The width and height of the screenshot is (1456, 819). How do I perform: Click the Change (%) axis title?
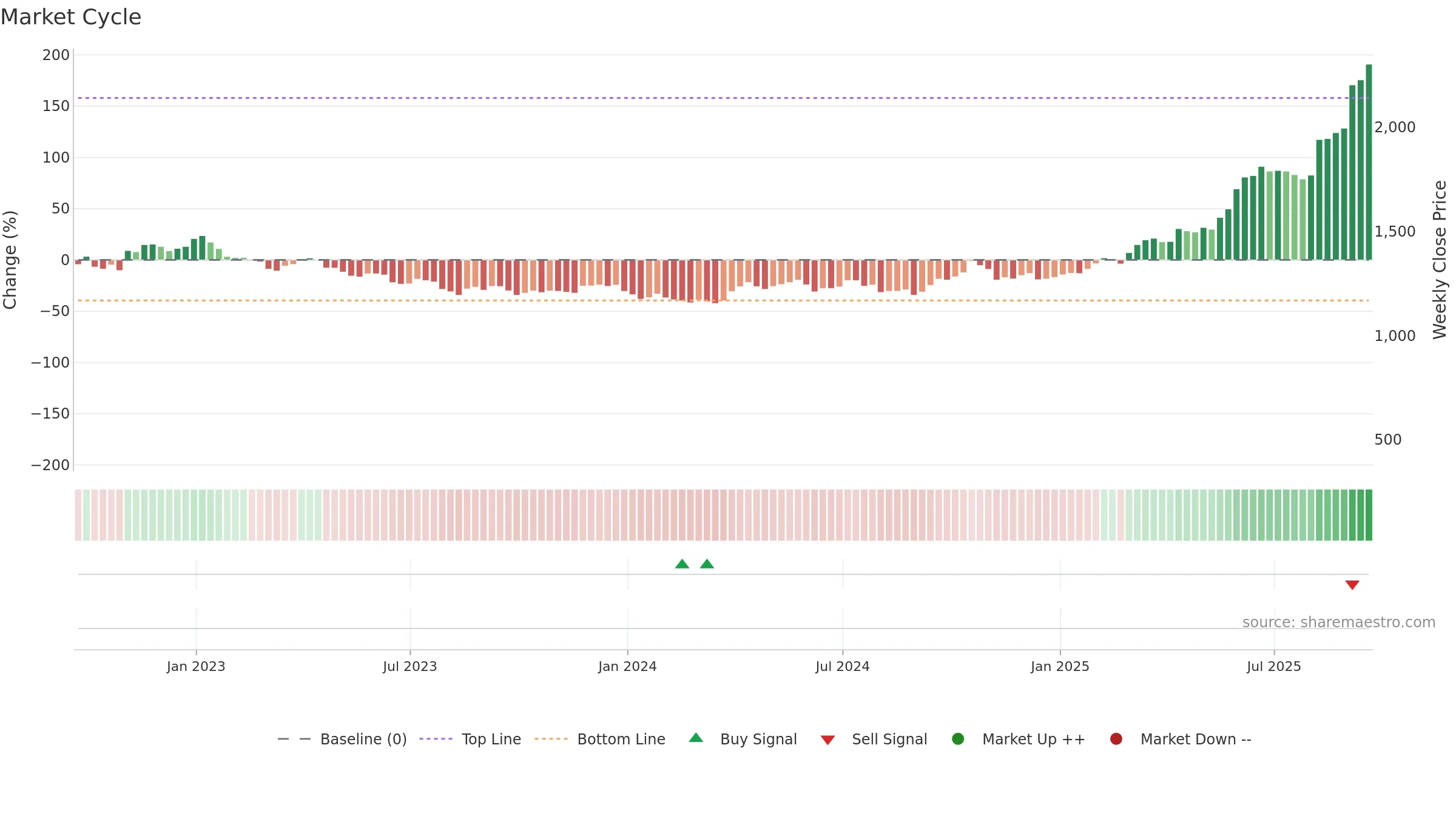pyautogui.click(x=10, y=260)
